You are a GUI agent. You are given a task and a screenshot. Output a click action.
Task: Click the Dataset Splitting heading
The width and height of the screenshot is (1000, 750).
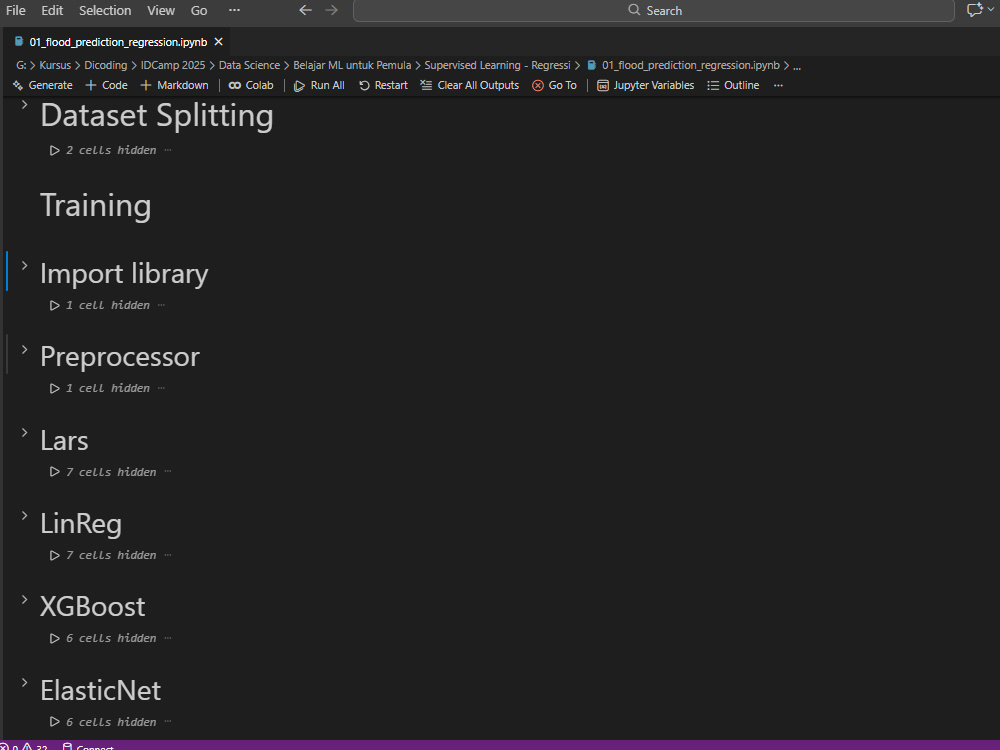tap(157, 116)
